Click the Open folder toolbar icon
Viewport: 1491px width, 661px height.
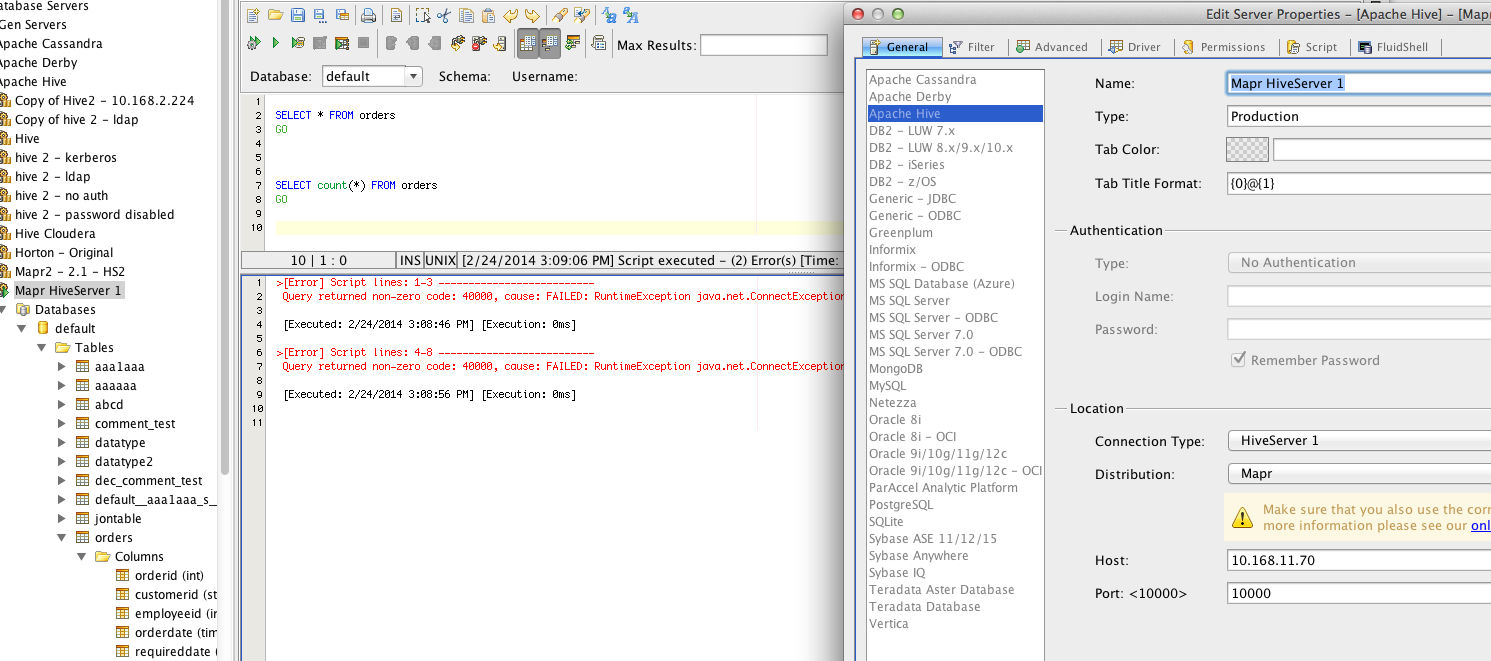[x=275, y=16]
